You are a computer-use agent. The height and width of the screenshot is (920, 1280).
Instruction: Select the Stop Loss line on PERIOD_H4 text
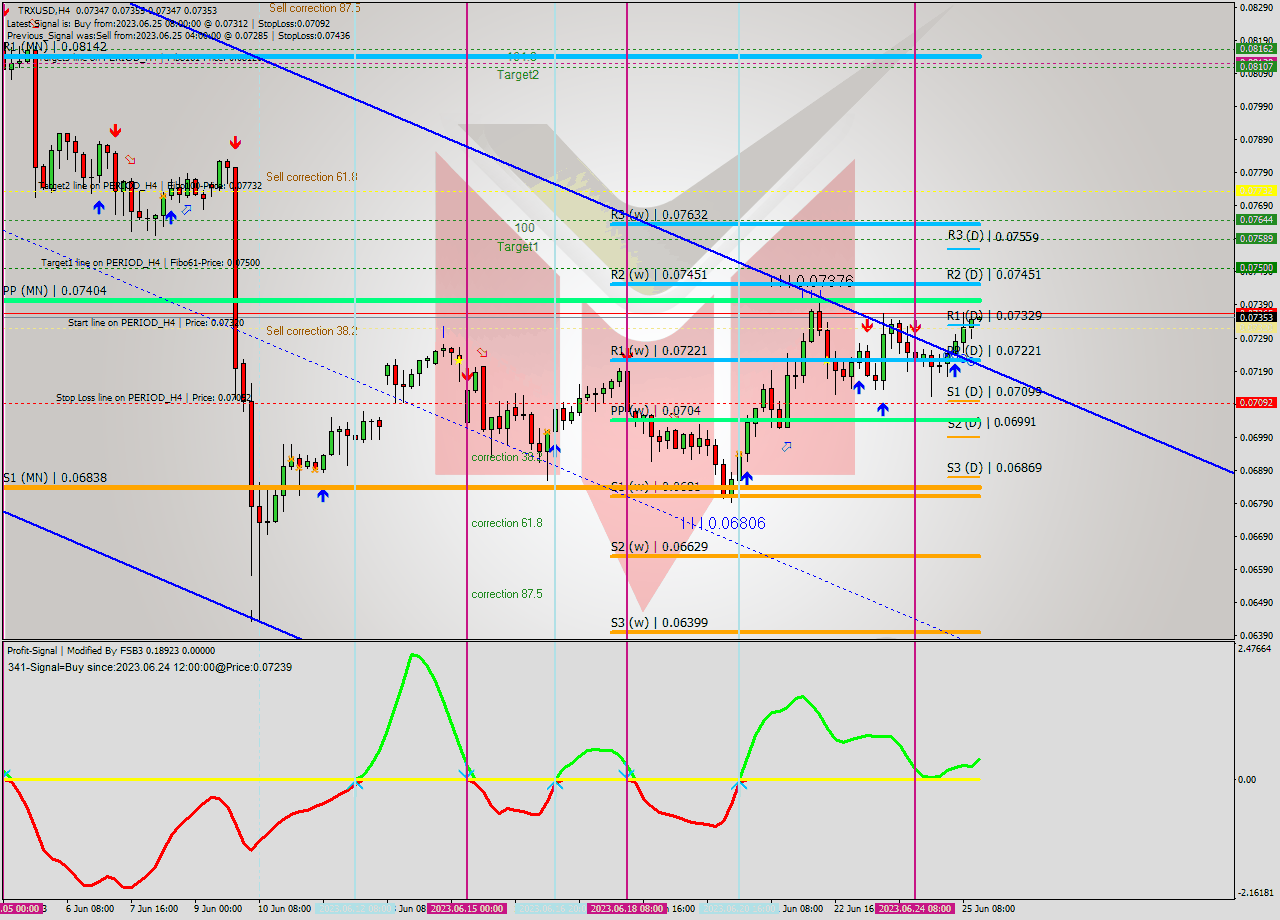154,398
